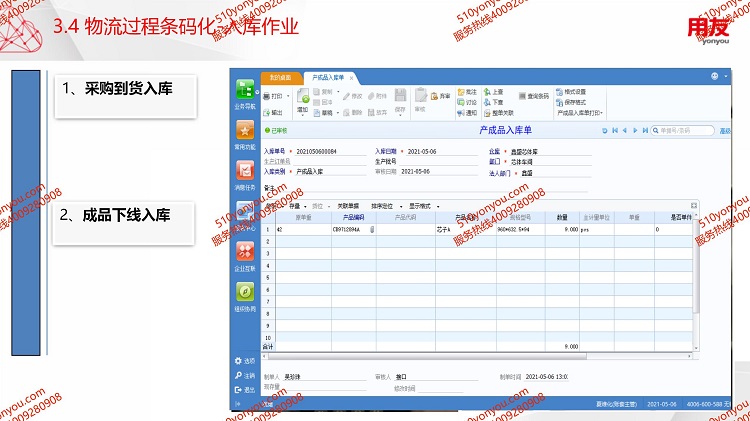
Task: Click 退出 at the sidebar bottom
Action: click(246, 389)
